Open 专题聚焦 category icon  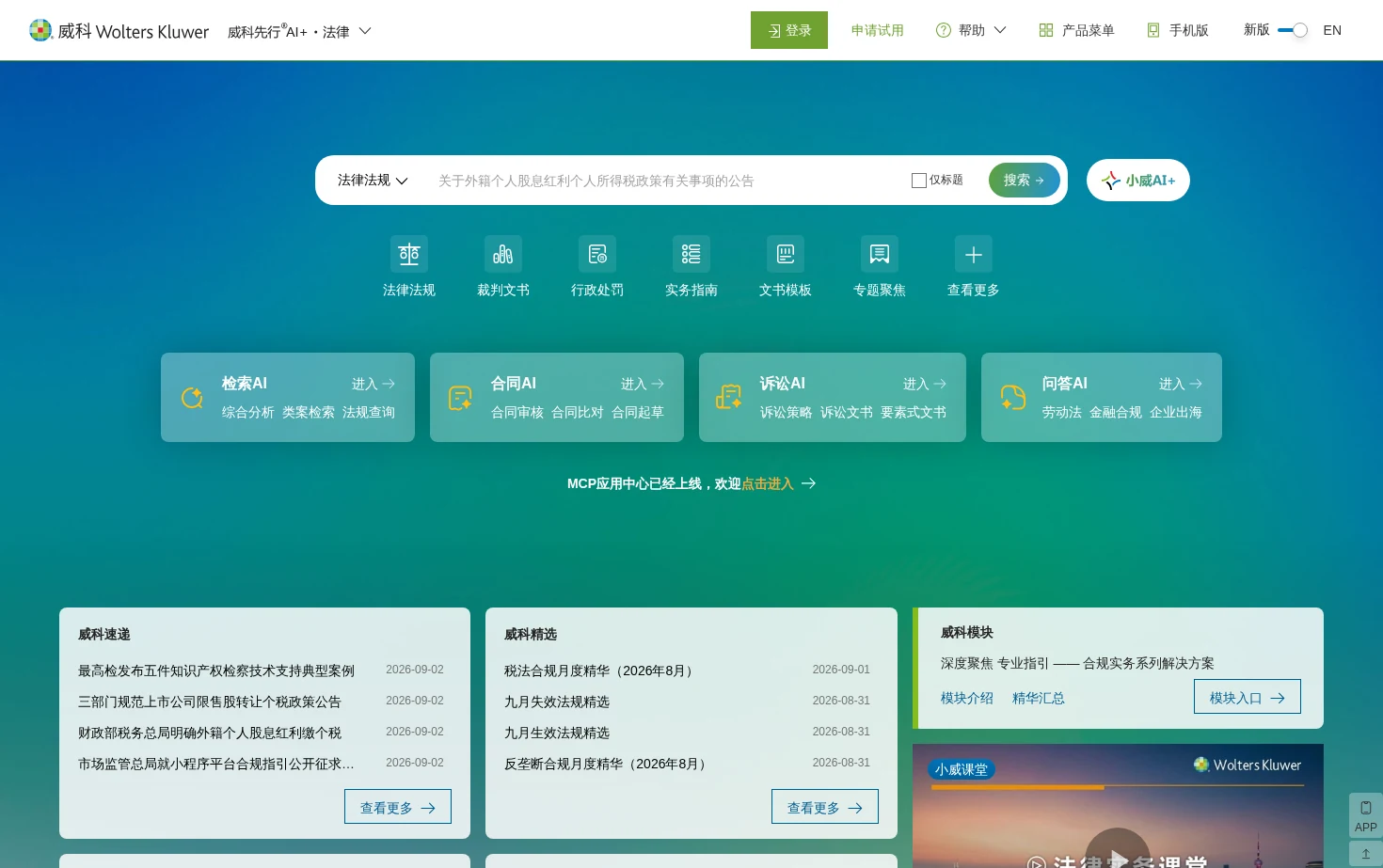pyautogui.click(x=880, y=254)
